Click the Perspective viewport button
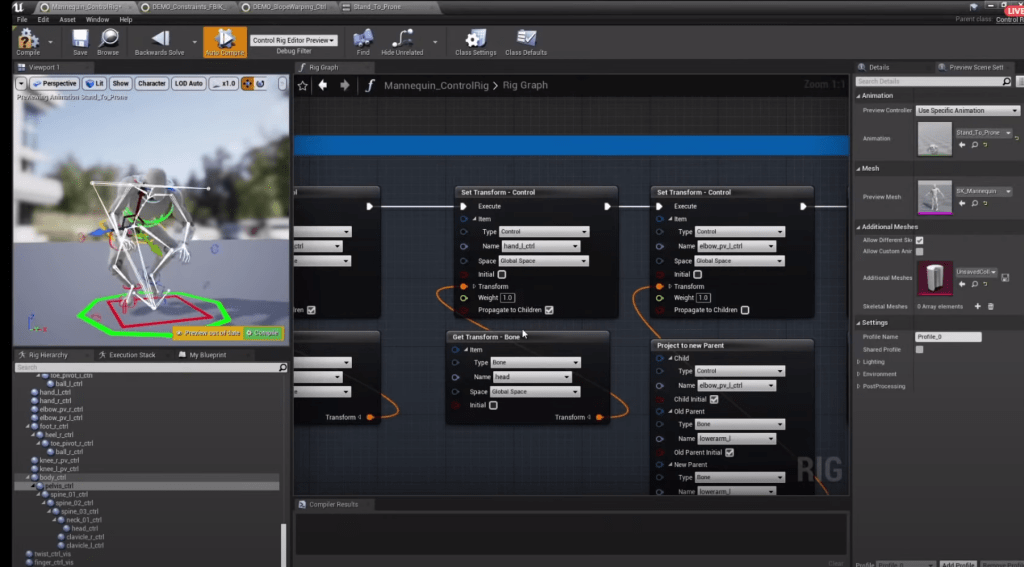The height and width of the screenshot is (567, 1024). pos(54,83)
